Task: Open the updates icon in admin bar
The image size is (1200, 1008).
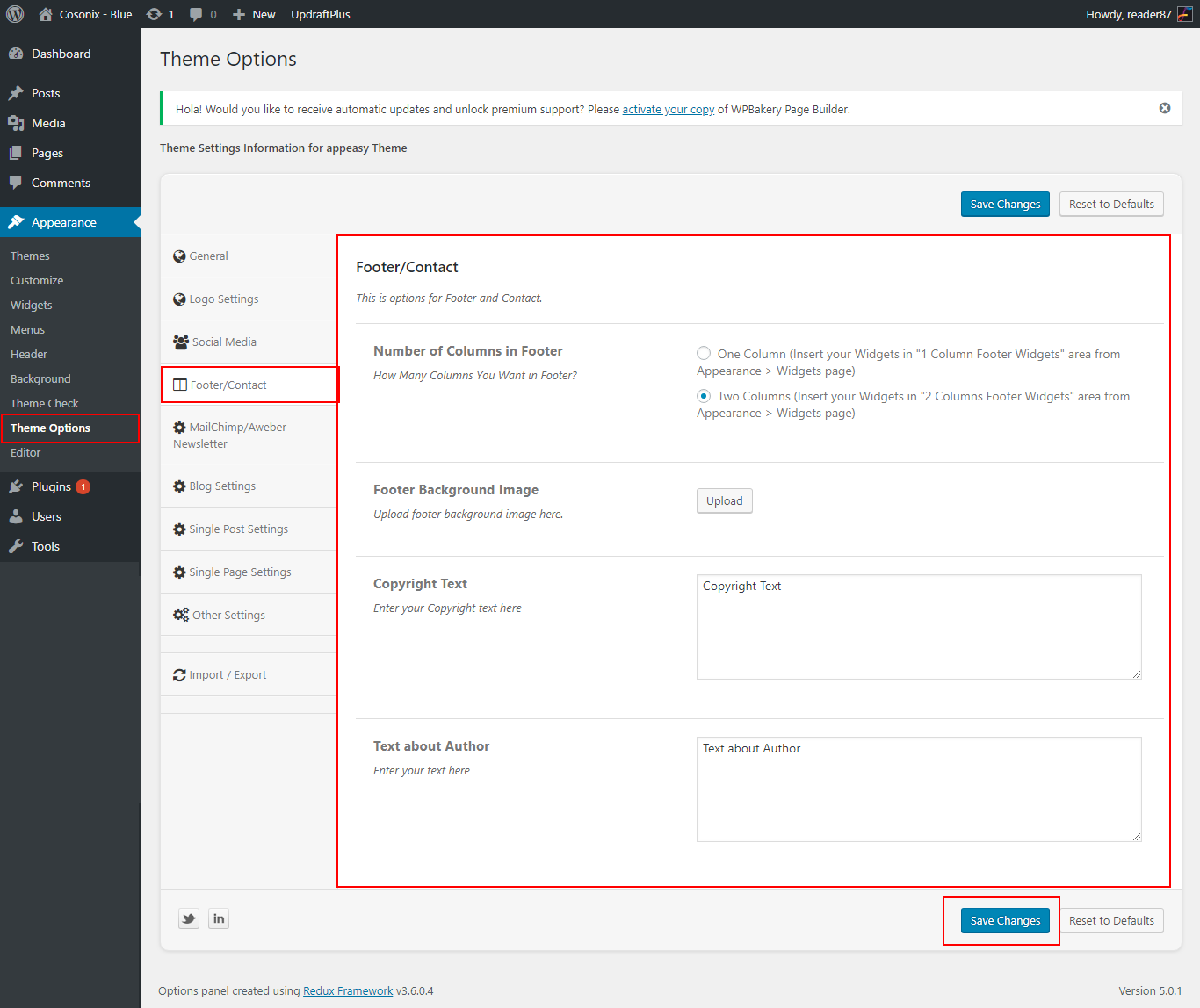Action: coord(155,14)
